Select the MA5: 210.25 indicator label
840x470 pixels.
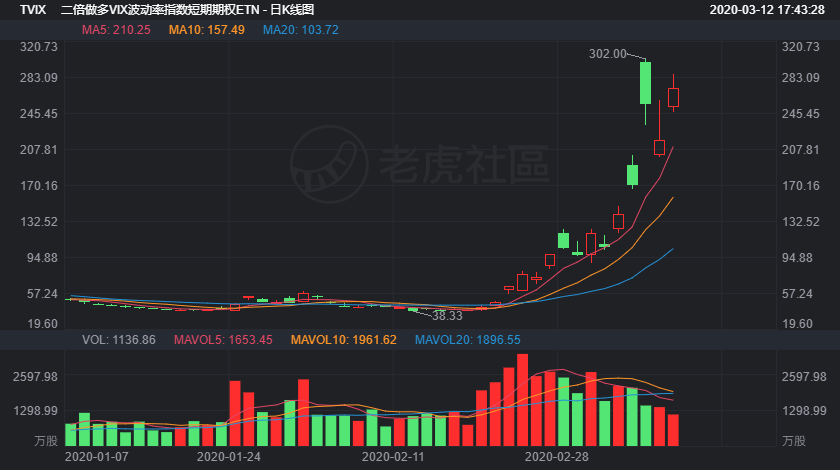(x=116, y=30)
